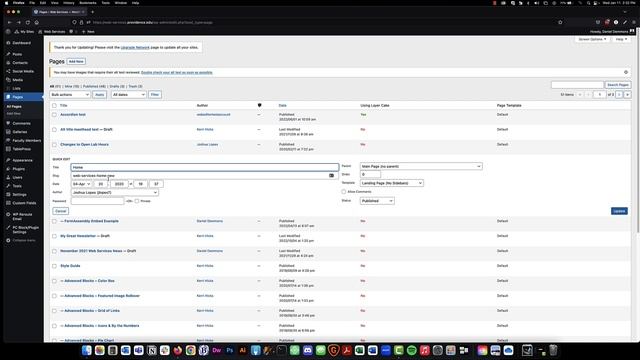The height and width of the screenshot is (360, 640).
Task: Open Users in the admin sidebar
Action: 17,178
